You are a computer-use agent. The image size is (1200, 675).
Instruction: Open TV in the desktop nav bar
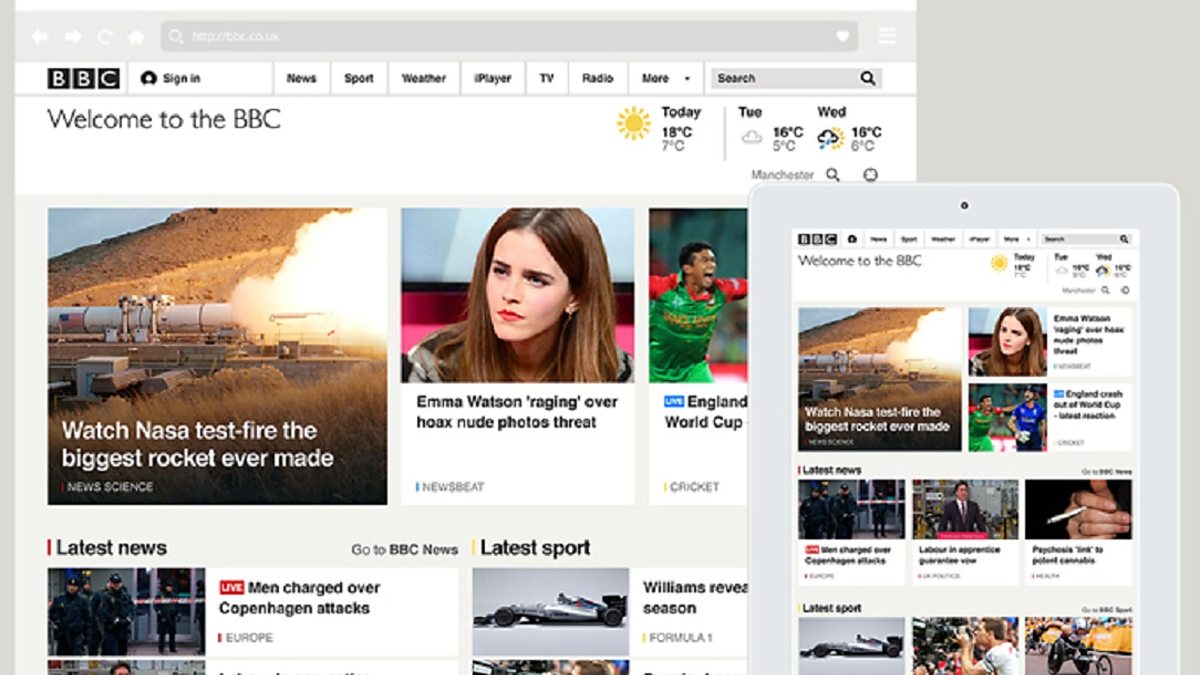[x=547, y=78]
